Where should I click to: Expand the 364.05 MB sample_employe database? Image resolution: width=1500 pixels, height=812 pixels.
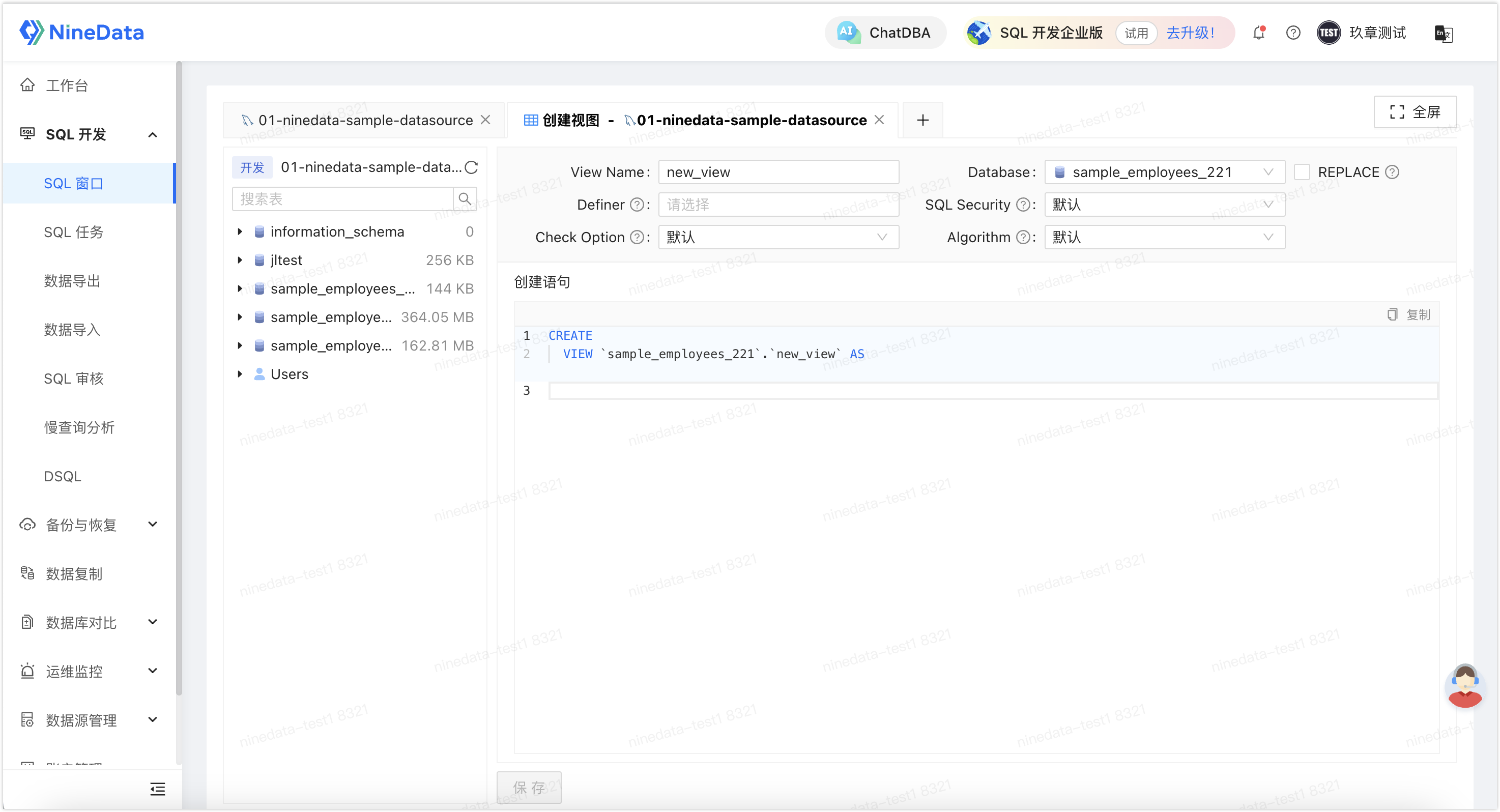pos(240,317)
